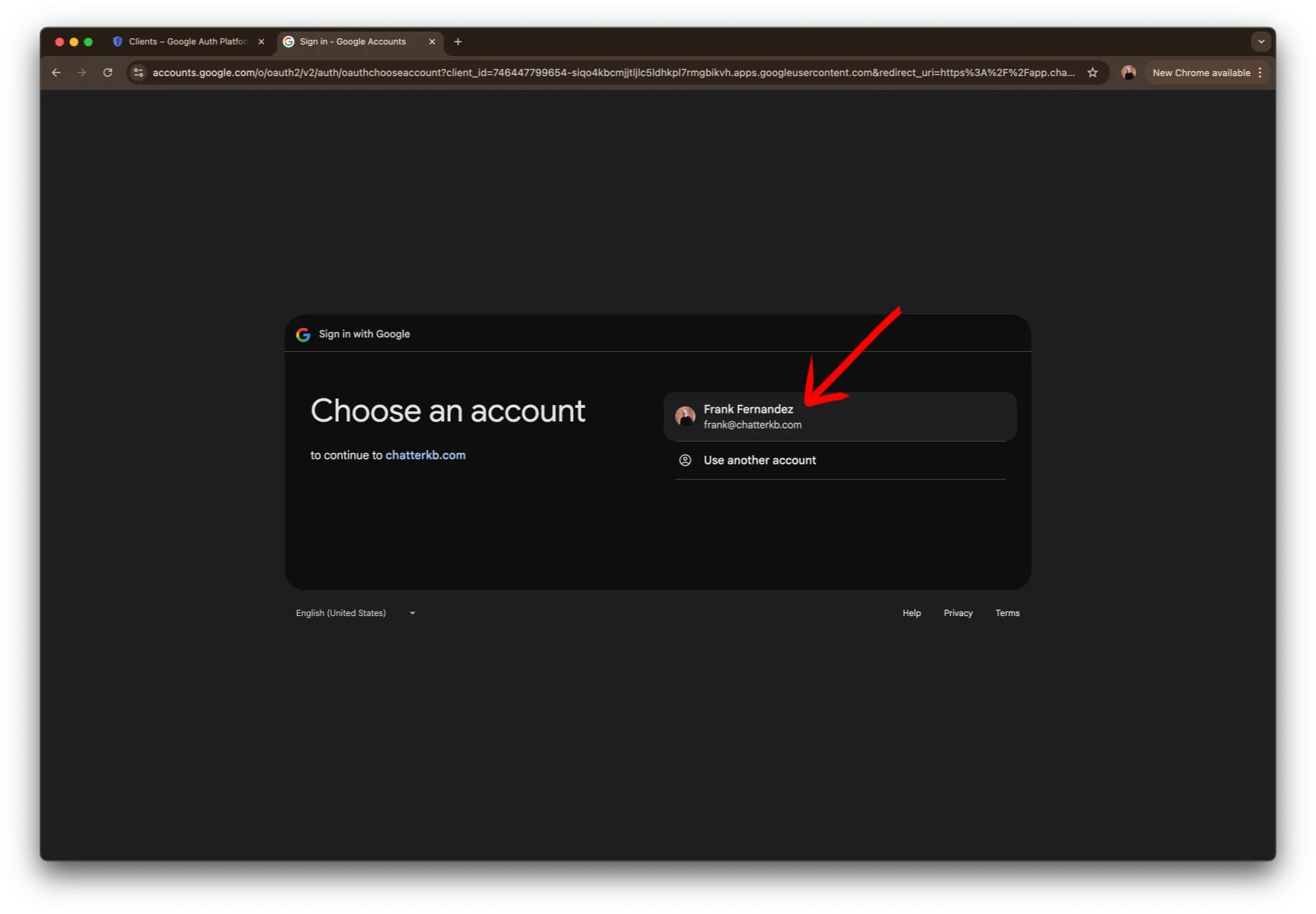Click the person icon beside Use another account
1316x914 pixels.
685,460
